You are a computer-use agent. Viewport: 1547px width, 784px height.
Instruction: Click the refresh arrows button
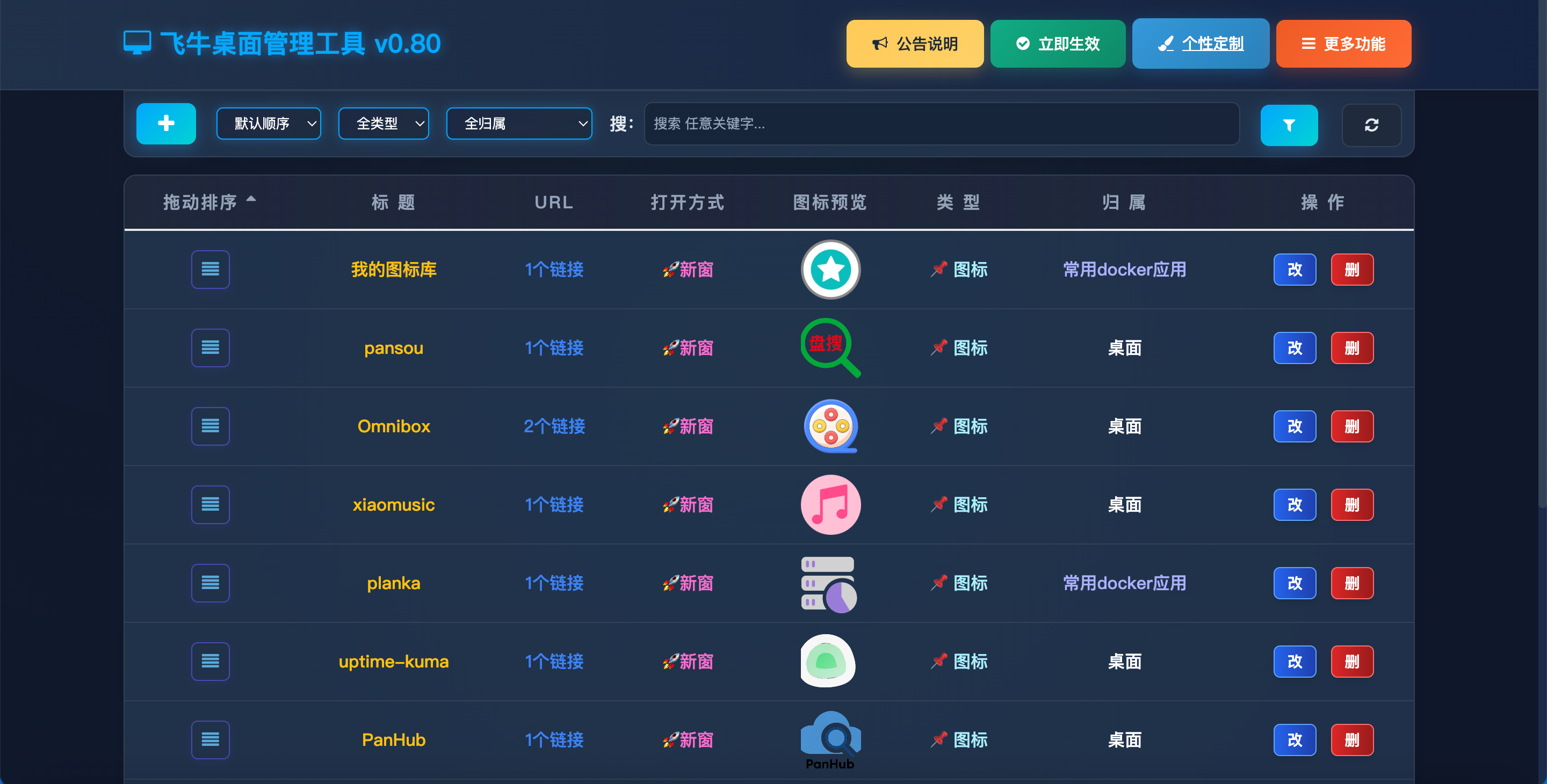click(1371, 125)
